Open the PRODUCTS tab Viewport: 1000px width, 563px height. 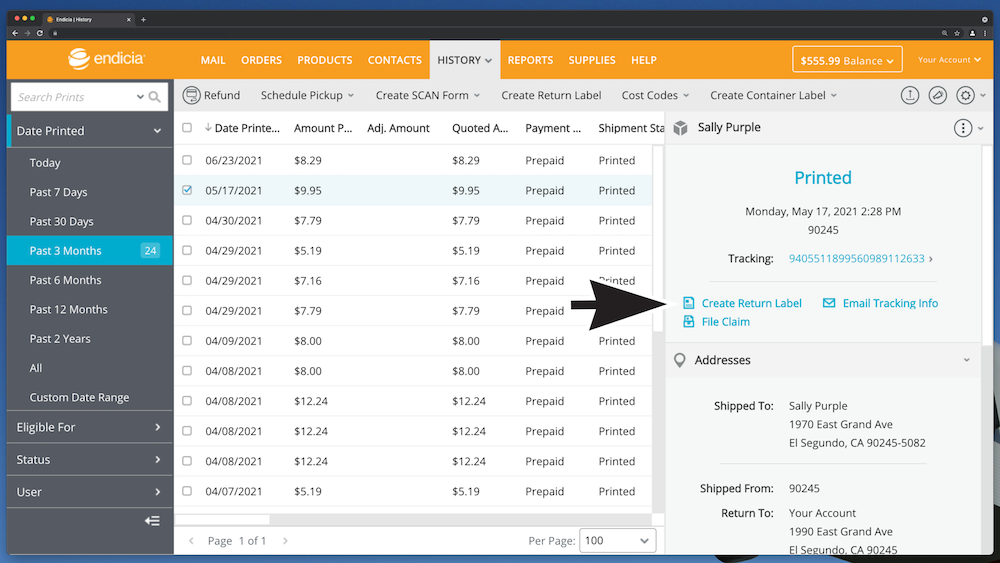click(325, 60)
